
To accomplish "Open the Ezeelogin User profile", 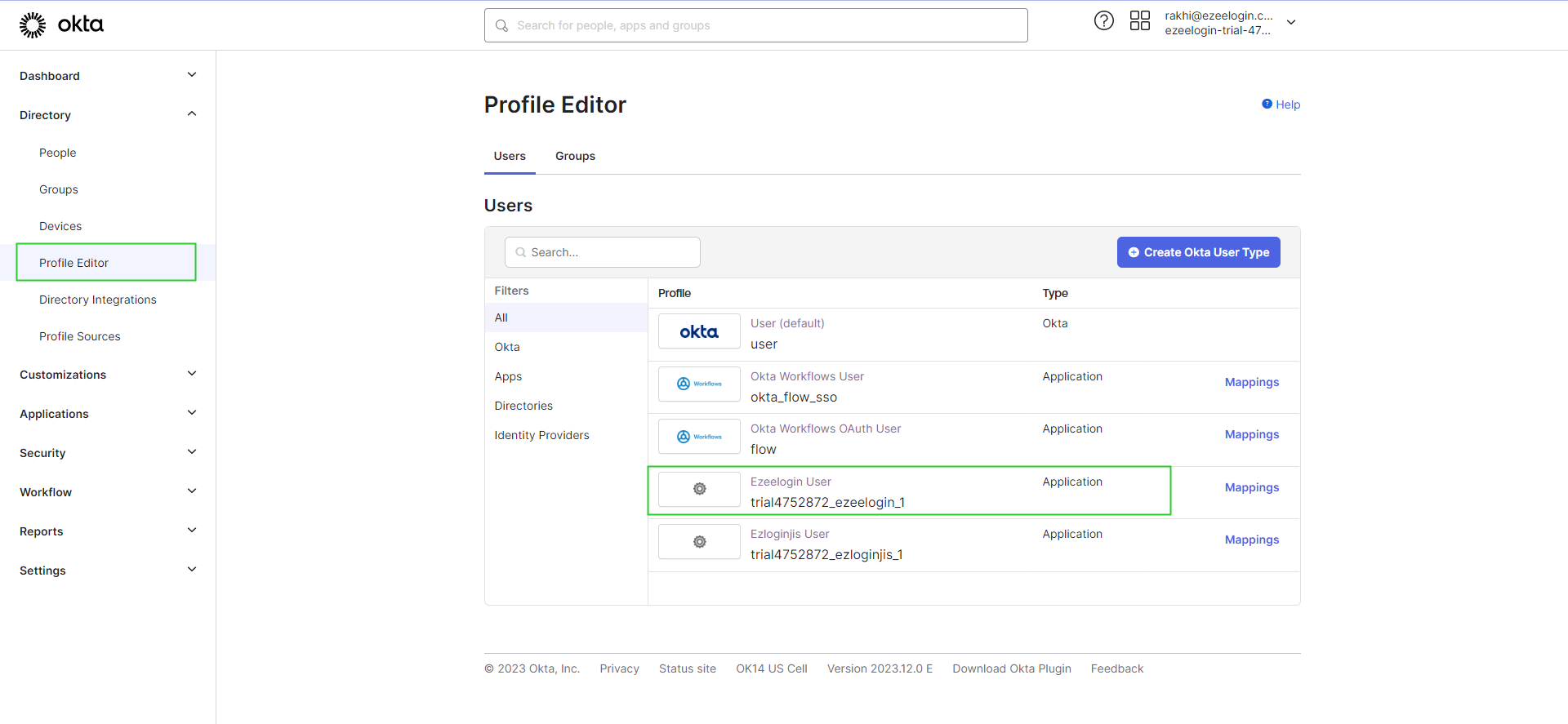I will pyautogui.click(x=791, y=482).
